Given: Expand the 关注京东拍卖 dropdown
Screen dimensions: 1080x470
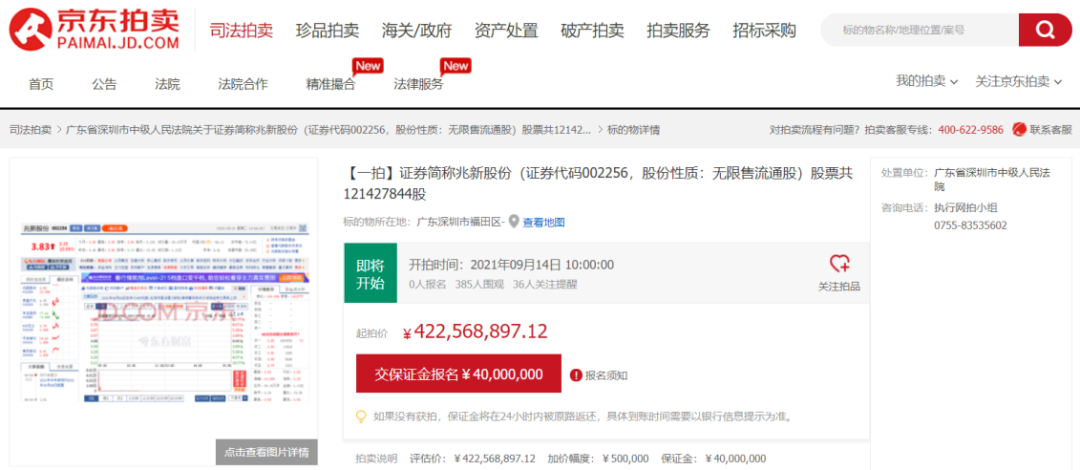Looking at the screenshot, I should [x=1018, y=81].
